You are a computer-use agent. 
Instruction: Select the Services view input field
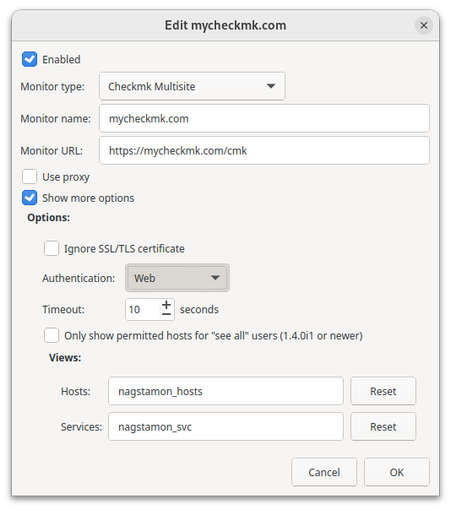[x=226, y=427]
